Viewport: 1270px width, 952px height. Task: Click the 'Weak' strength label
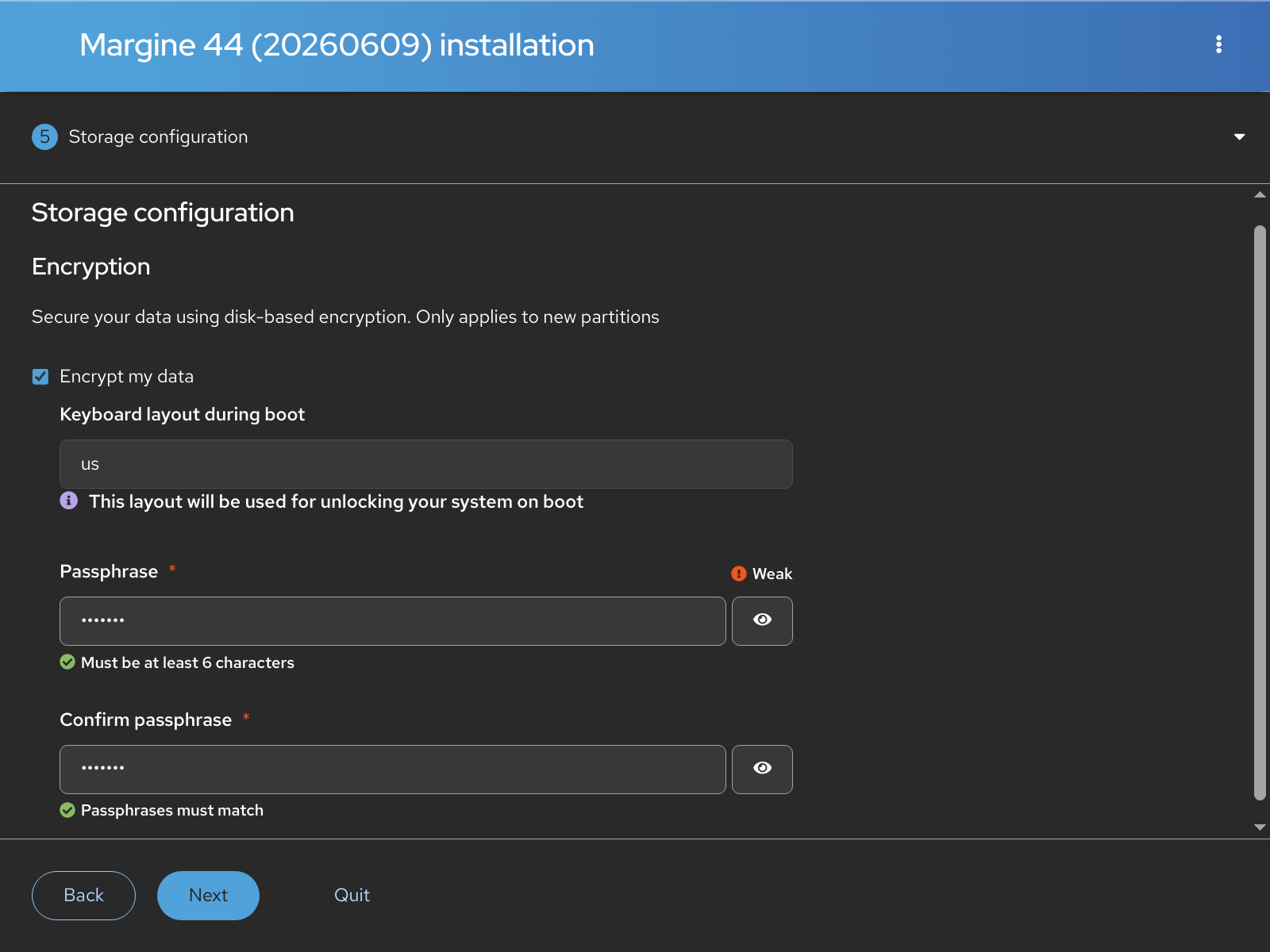(x=772, y=574)
